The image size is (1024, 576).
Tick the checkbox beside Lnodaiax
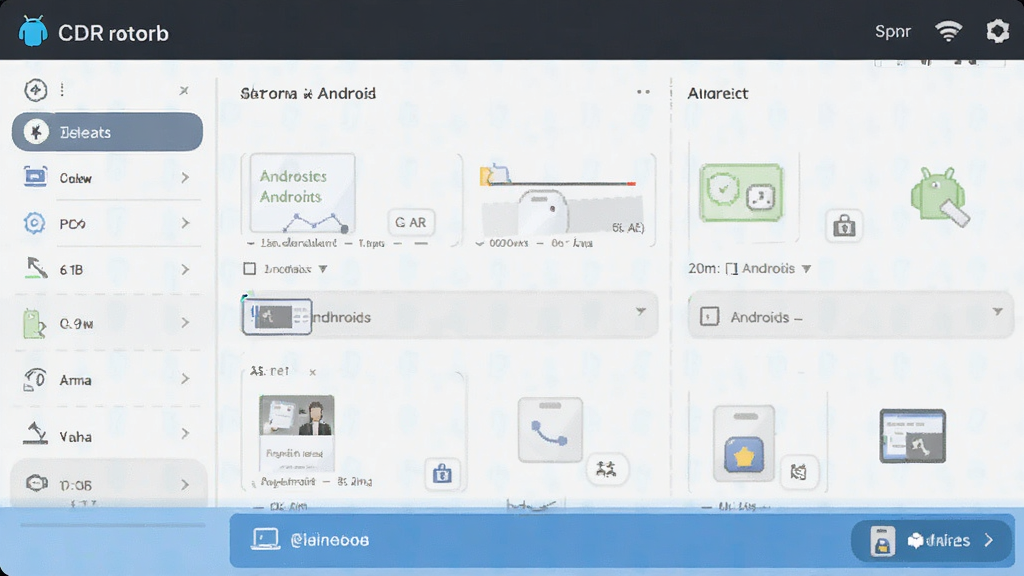point(249,268)
